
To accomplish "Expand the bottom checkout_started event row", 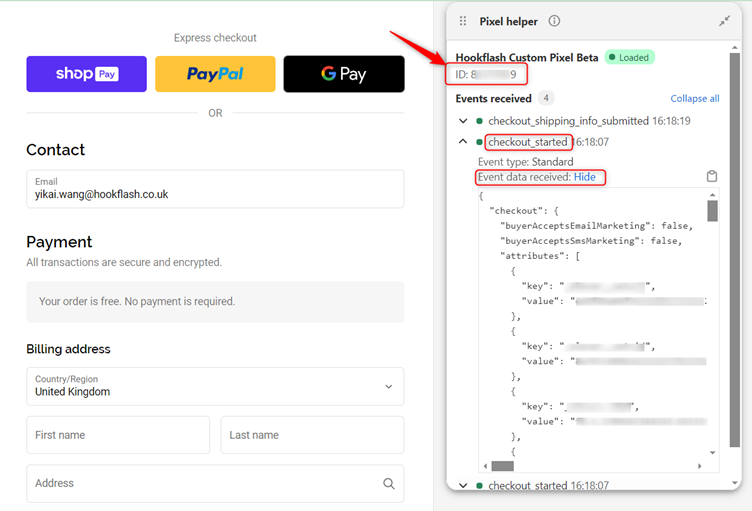I will tap(463, 486).
